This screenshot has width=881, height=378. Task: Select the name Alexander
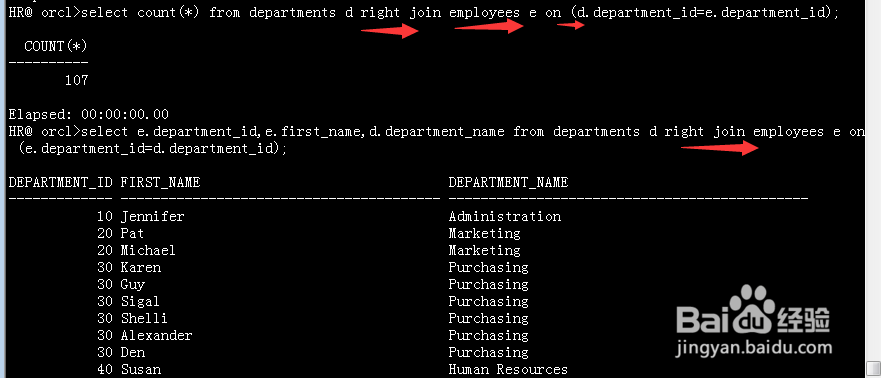point(156,335)
